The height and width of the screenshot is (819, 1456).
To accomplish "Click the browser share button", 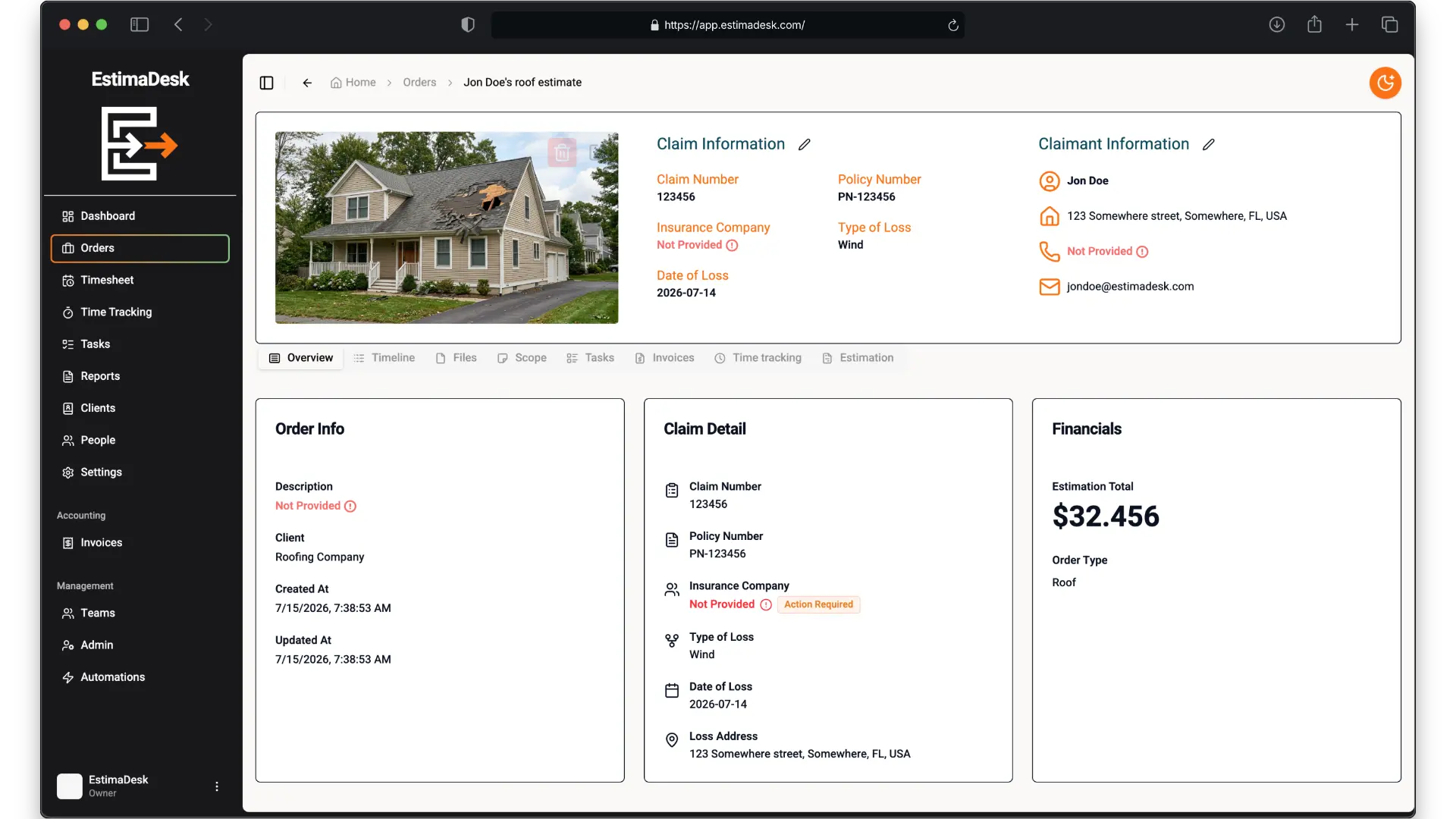I will coord(1314,25).
